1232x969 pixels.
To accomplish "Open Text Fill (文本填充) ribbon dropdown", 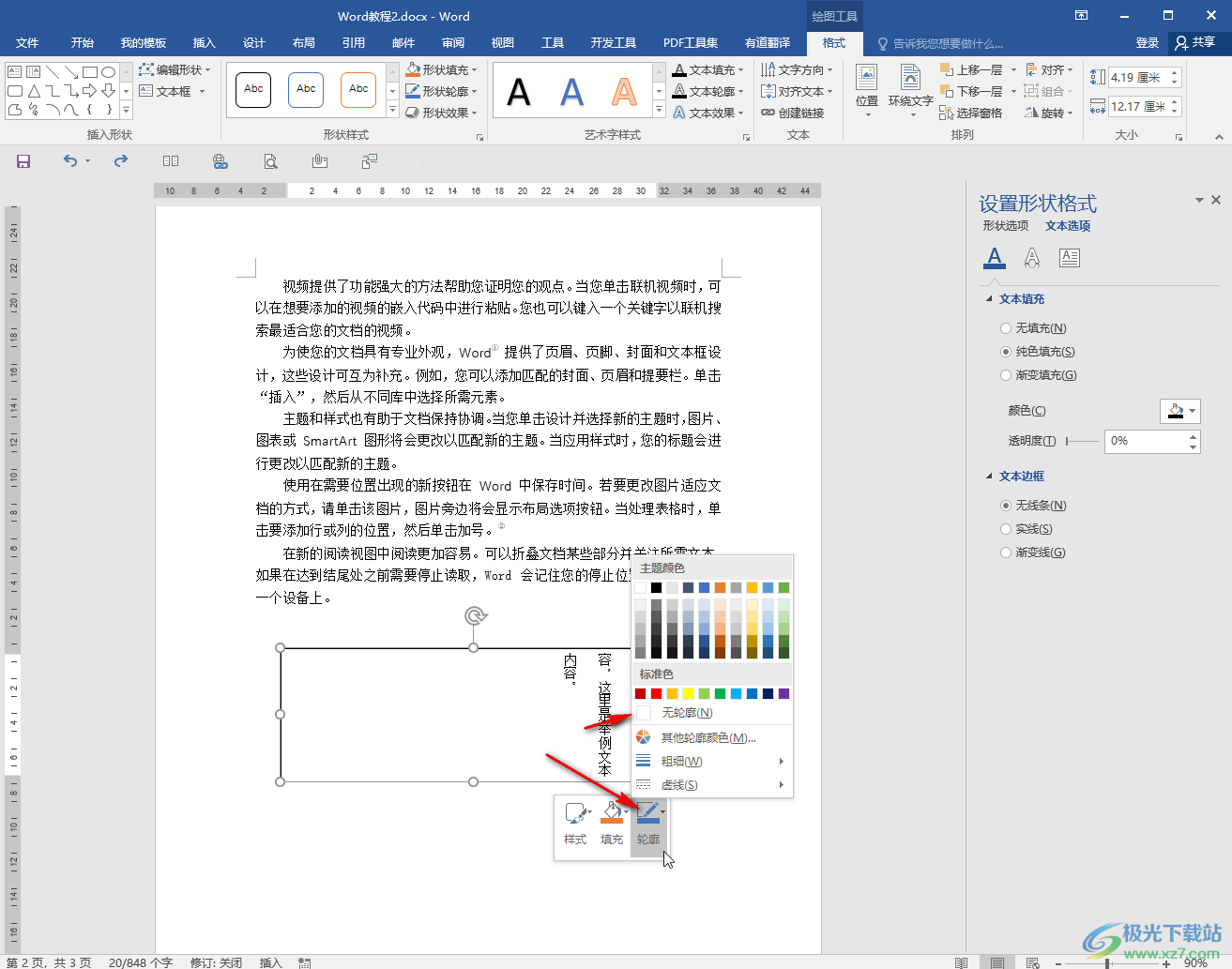I will (x=708, y=69).
